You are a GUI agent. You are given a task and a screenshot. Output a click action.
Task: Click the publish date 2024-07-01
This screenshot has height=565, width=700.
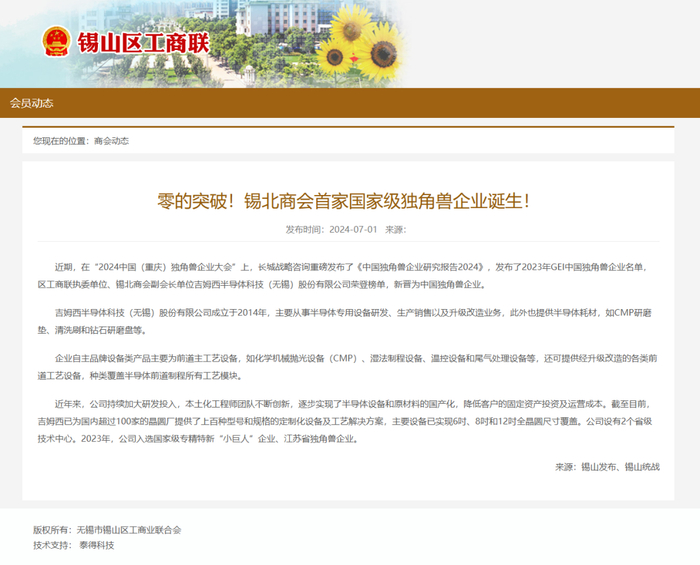pyautogui.click(x=353, y=229)
